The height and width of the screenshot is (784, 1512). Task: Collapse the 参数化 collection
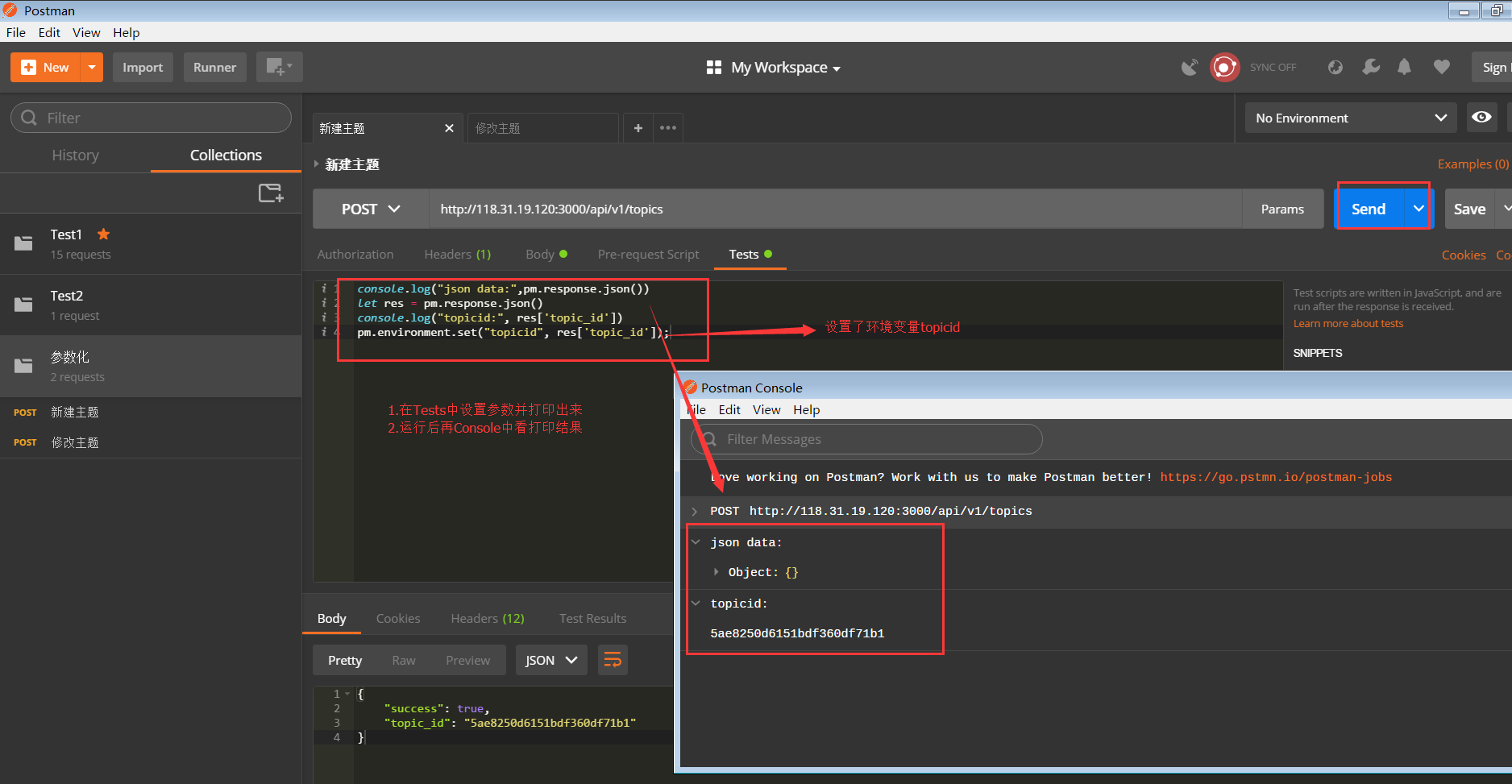(x=151, y=366)
